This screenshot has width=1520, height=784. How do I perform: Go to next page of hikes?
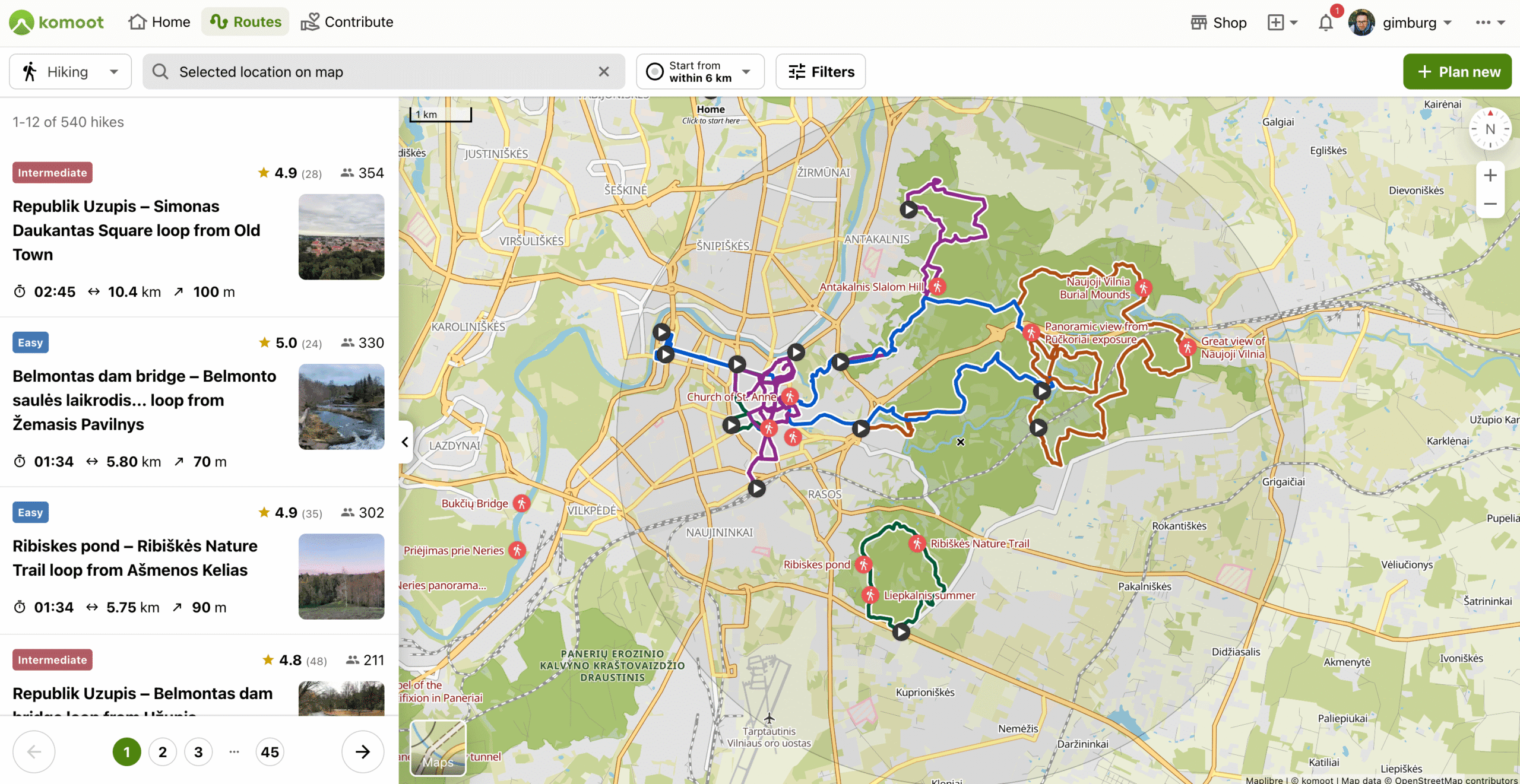pos(362,752)
